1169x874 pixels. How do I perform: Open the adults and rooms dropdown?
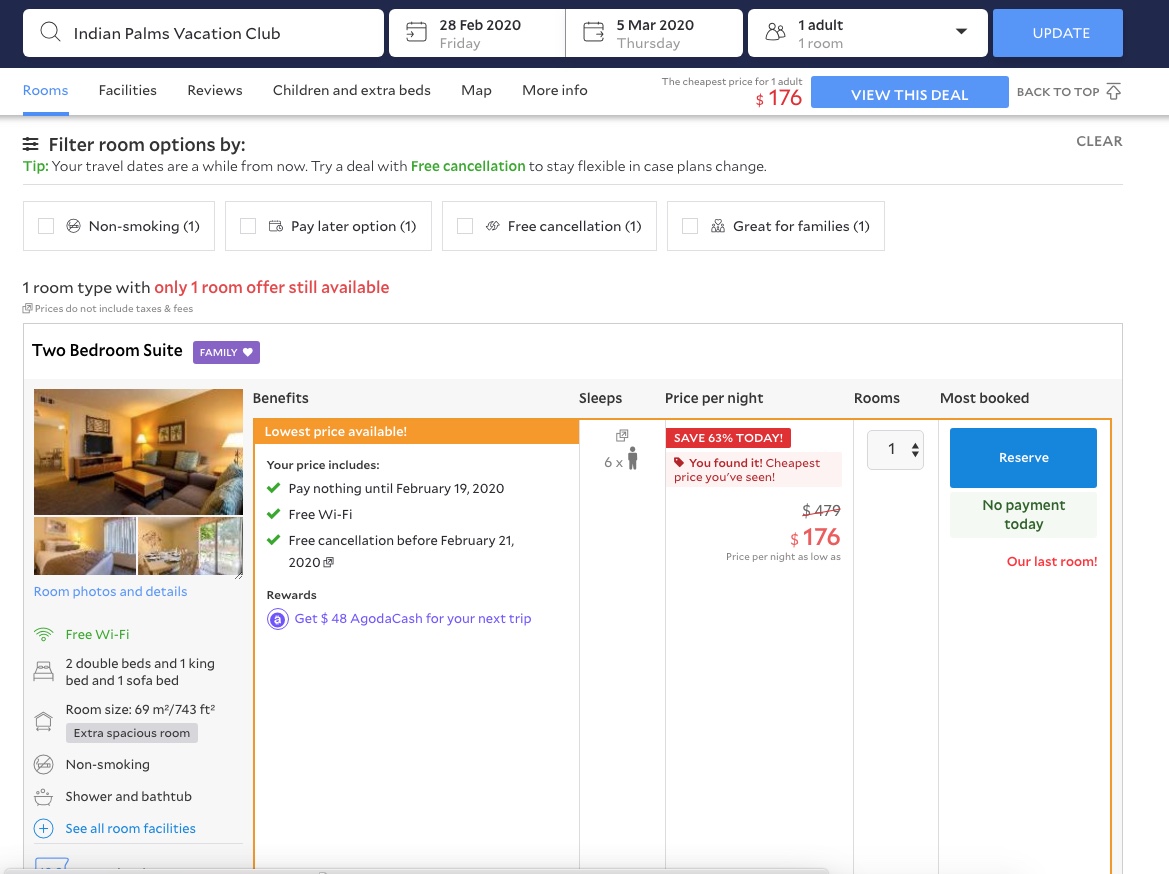click(x=960, y=32)
